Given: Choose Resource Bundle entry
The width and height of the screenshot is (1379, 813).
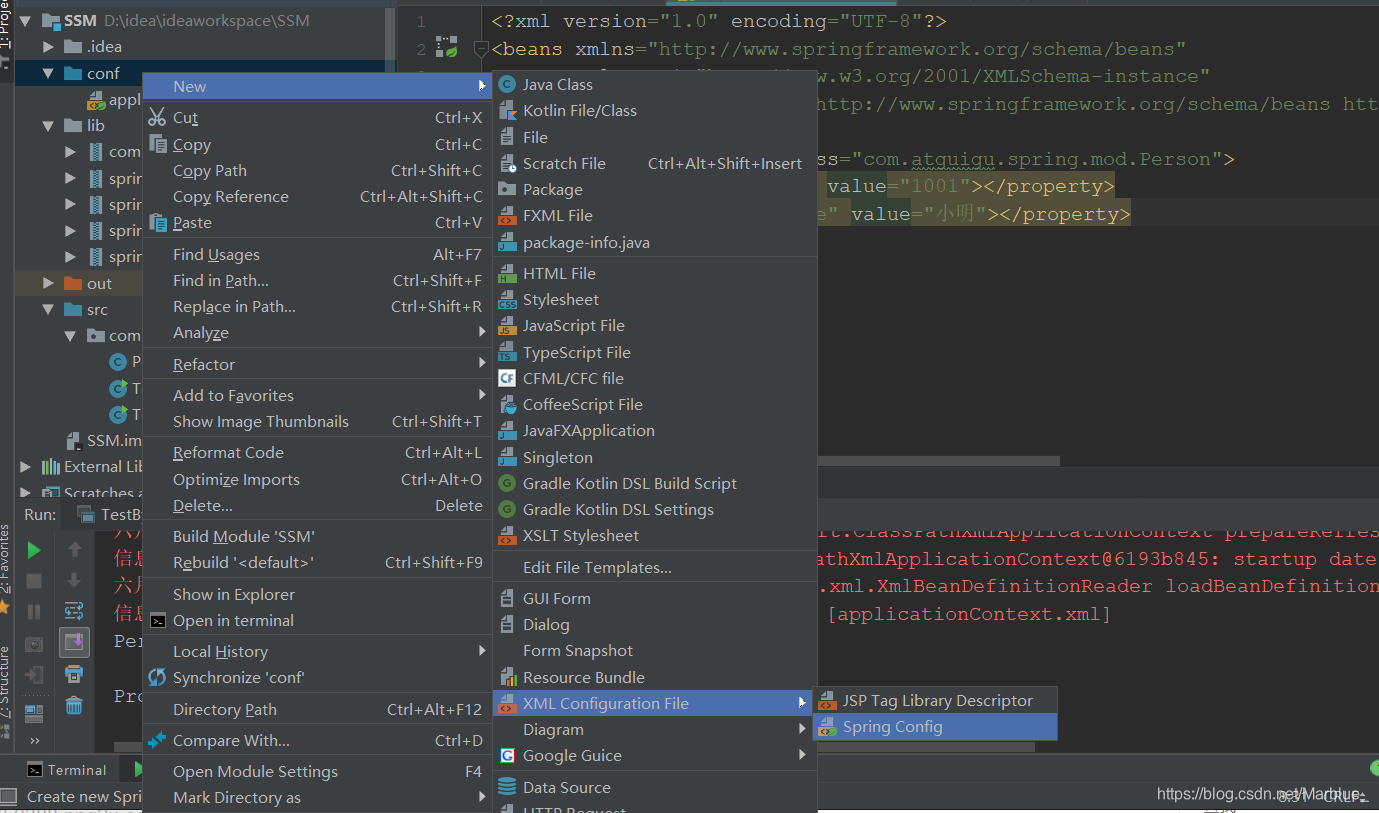Looking at the screenshot, I should (655, 677).
